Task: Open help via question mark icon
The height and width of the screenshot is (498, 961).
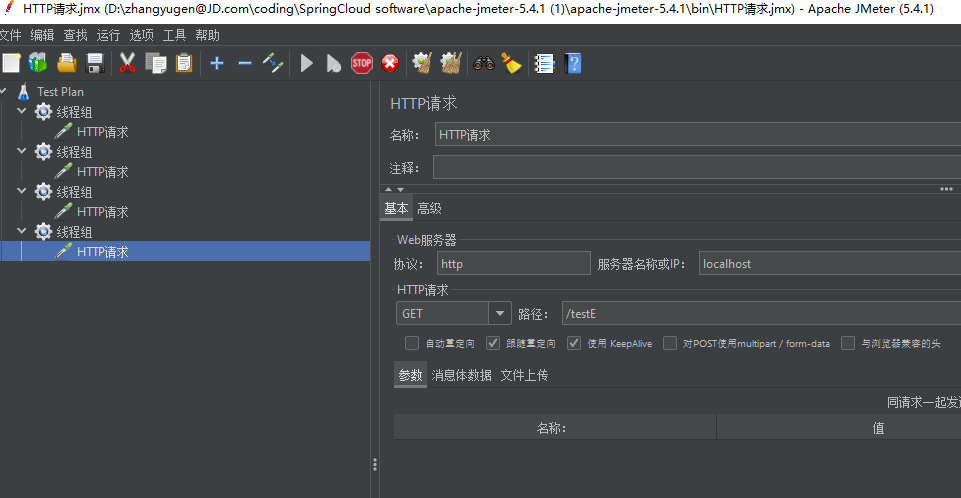Action: point(572,63)
